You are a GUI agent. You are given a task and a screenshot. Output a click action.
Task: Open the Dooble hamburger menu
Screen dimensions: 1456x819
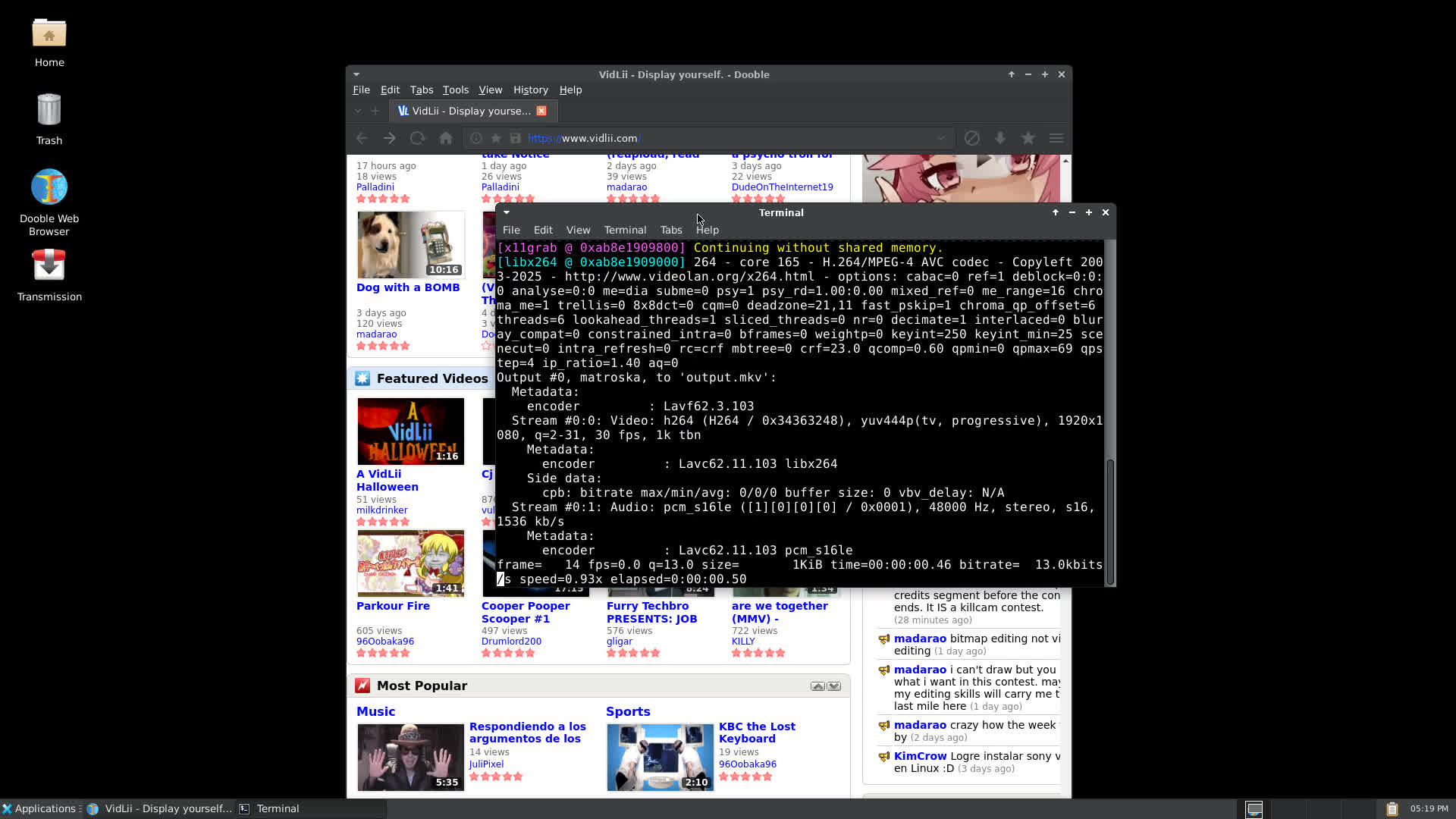click(x=1056, y=138)
